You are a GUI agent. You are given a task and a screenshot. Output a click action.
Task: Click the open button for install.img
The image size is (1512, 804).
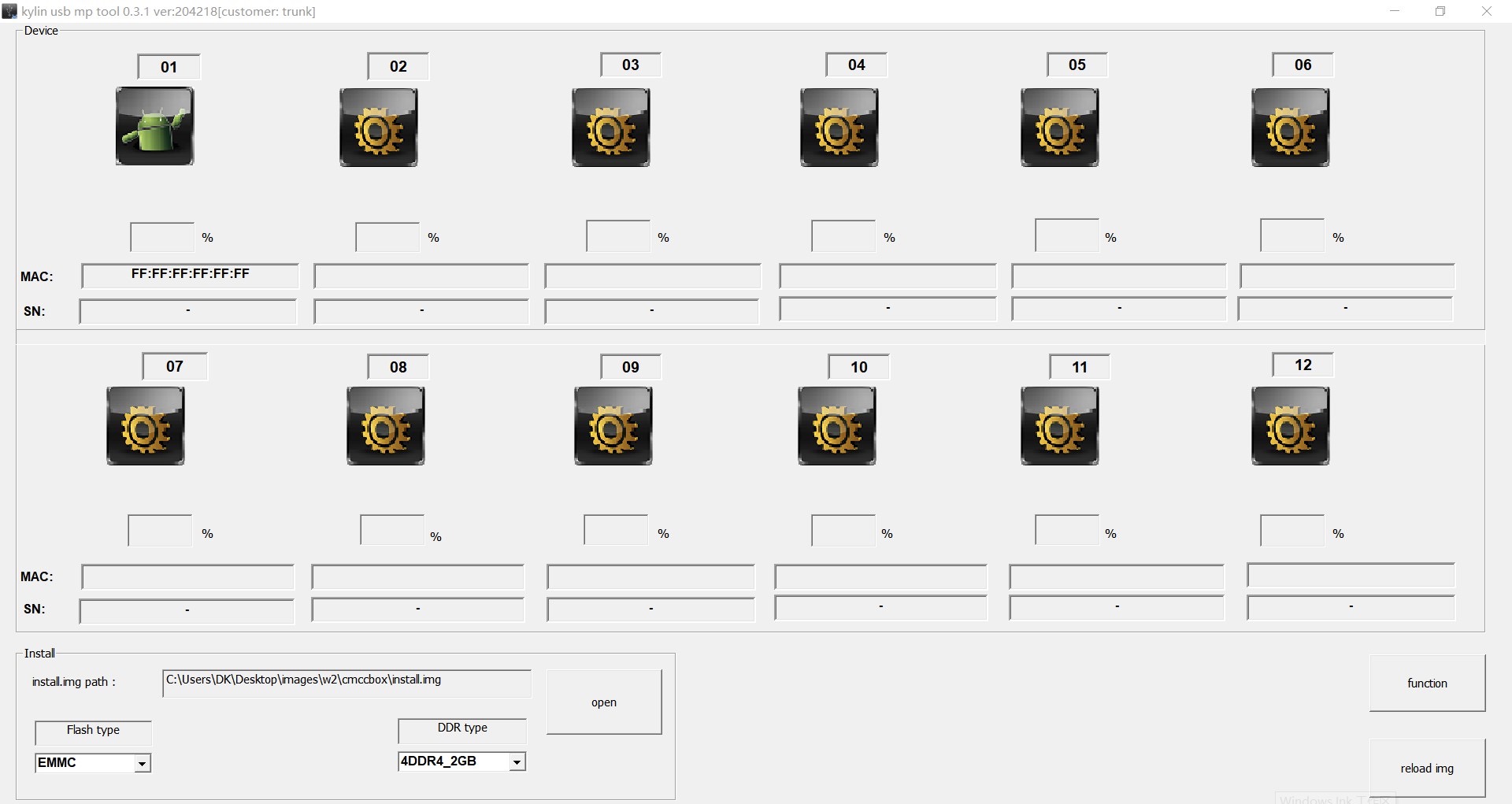pyautogui.click(x=604, y=702)
